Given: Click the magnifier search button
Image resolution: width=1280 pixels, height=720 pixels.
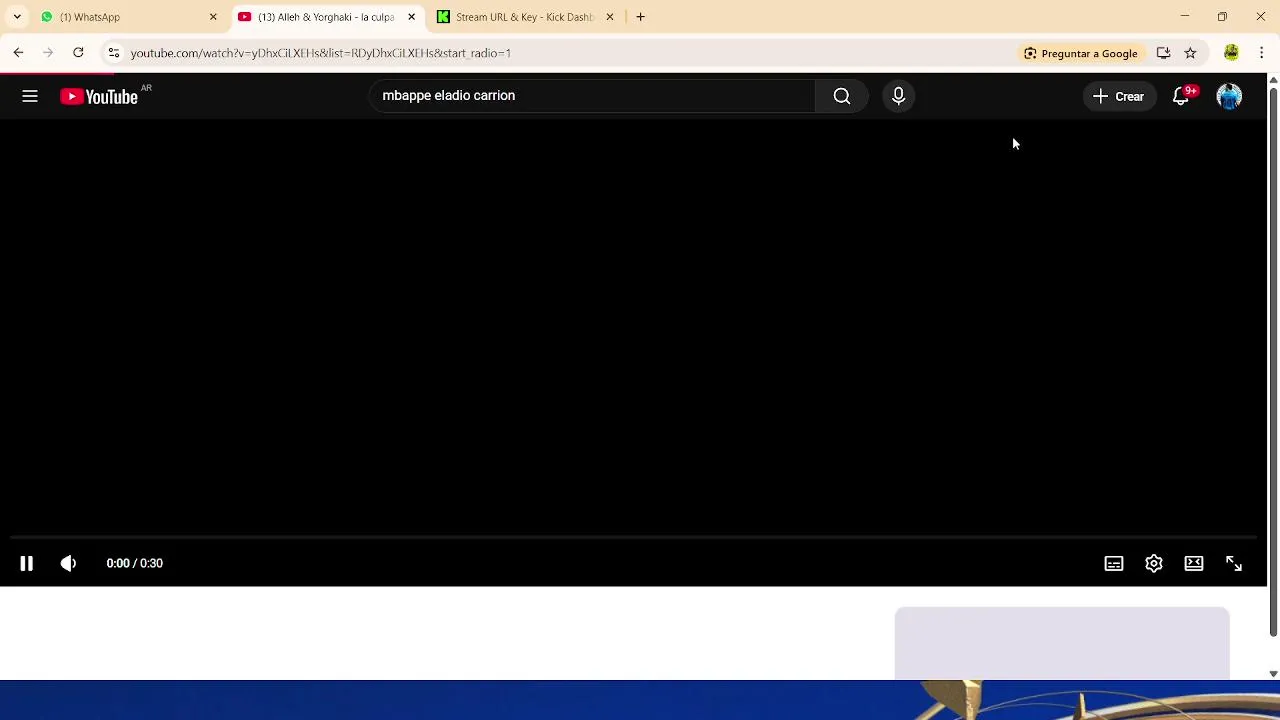Looking at the screenshot, I should click(x=842, y=96).
